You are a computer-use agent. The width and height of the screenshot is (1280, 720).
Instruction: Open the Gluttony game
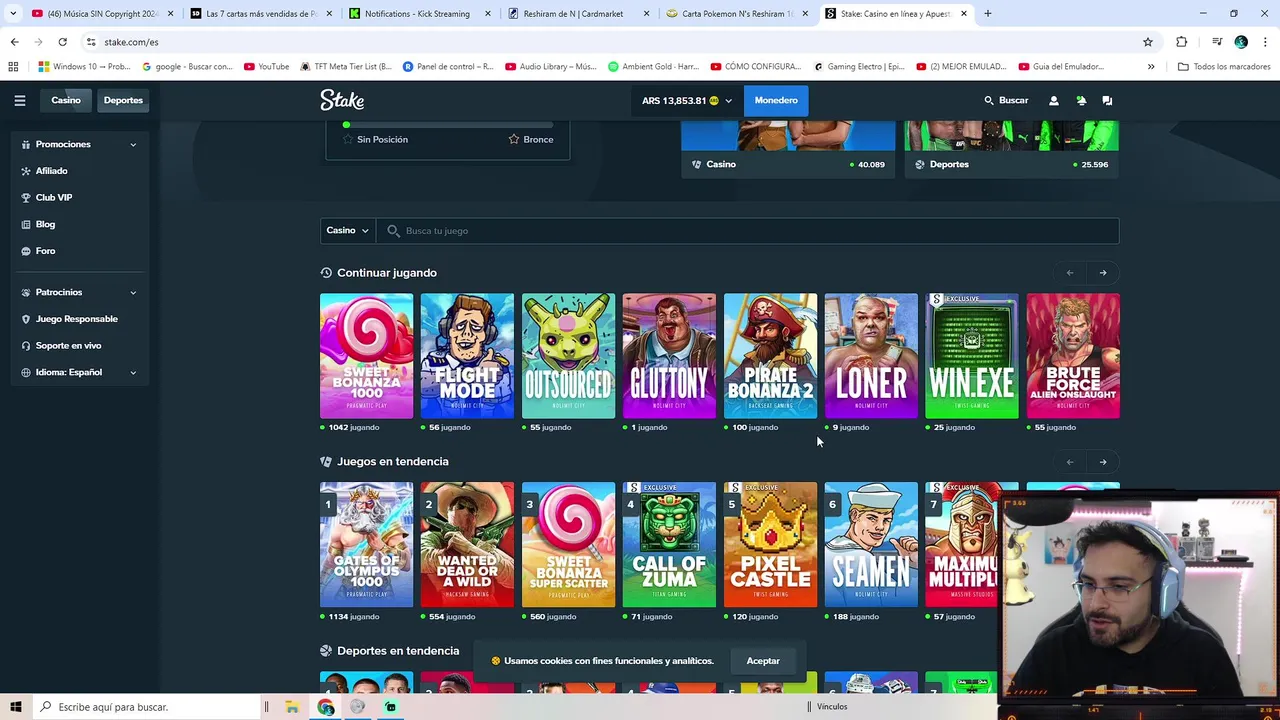669,355
